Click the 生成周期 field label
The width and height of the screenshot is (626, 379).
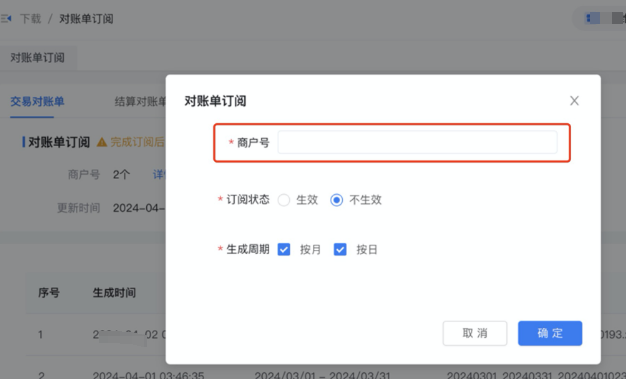tap(248, 249)
